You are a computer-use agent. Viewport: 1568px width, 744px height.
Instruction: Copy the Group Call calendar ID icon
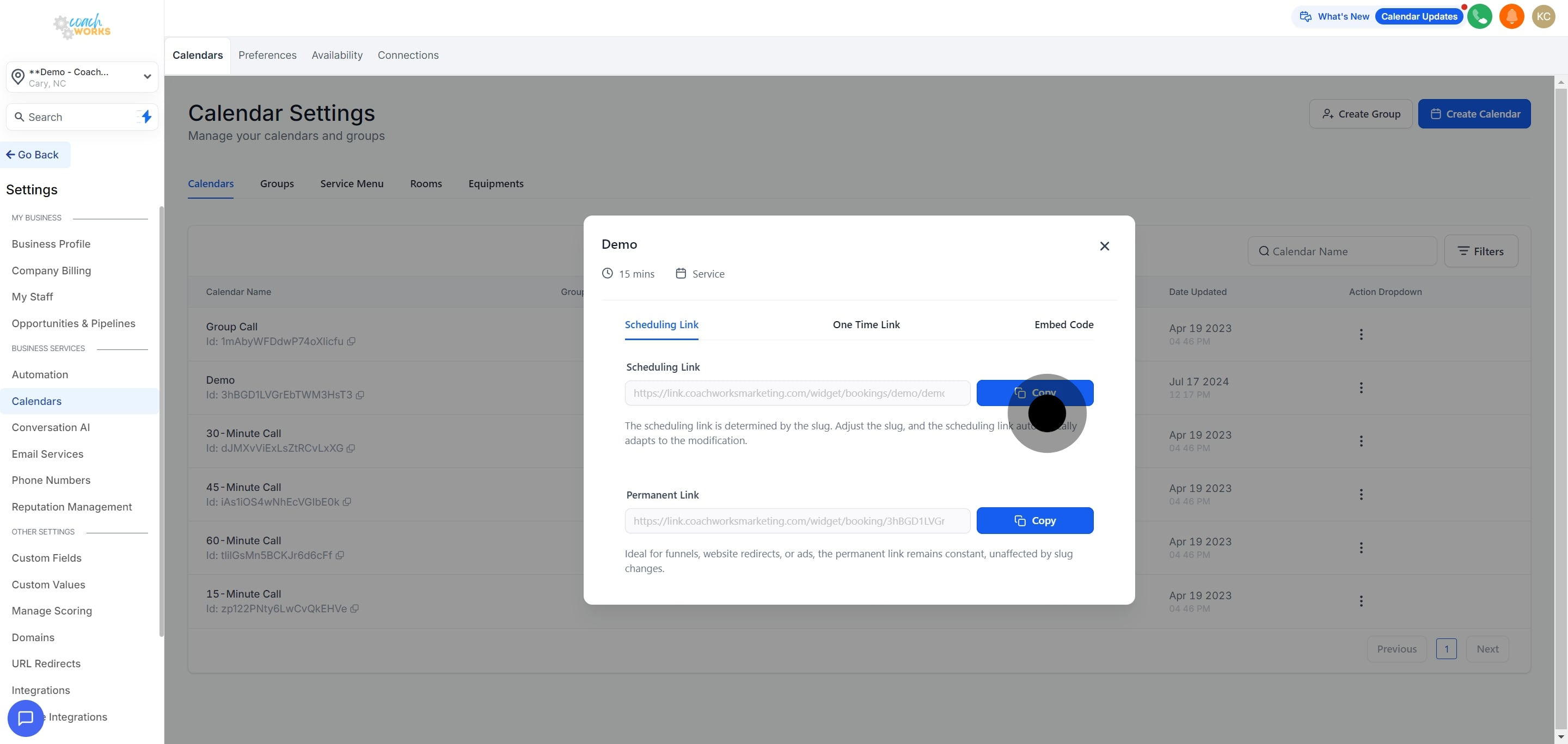pyautogui.click(x=351, y=342)
